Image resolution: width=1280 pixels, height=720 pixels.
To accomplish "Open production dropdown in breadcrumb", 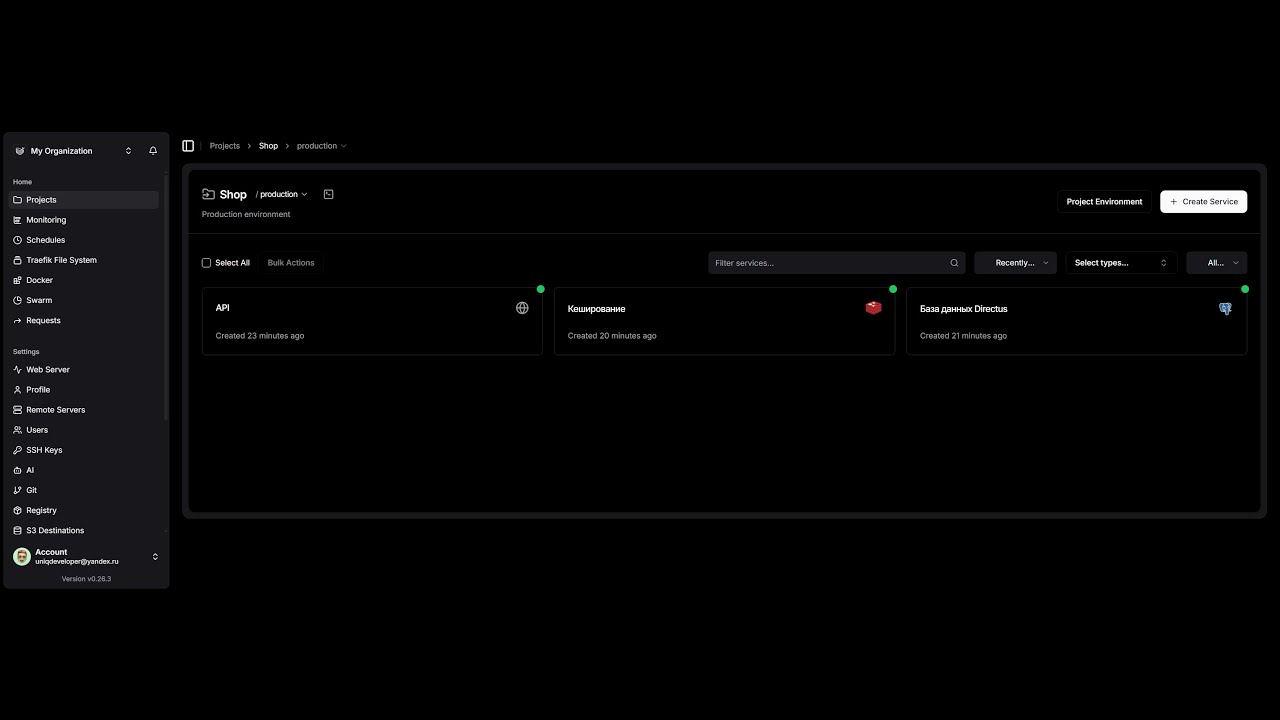I will click(322, 146).
